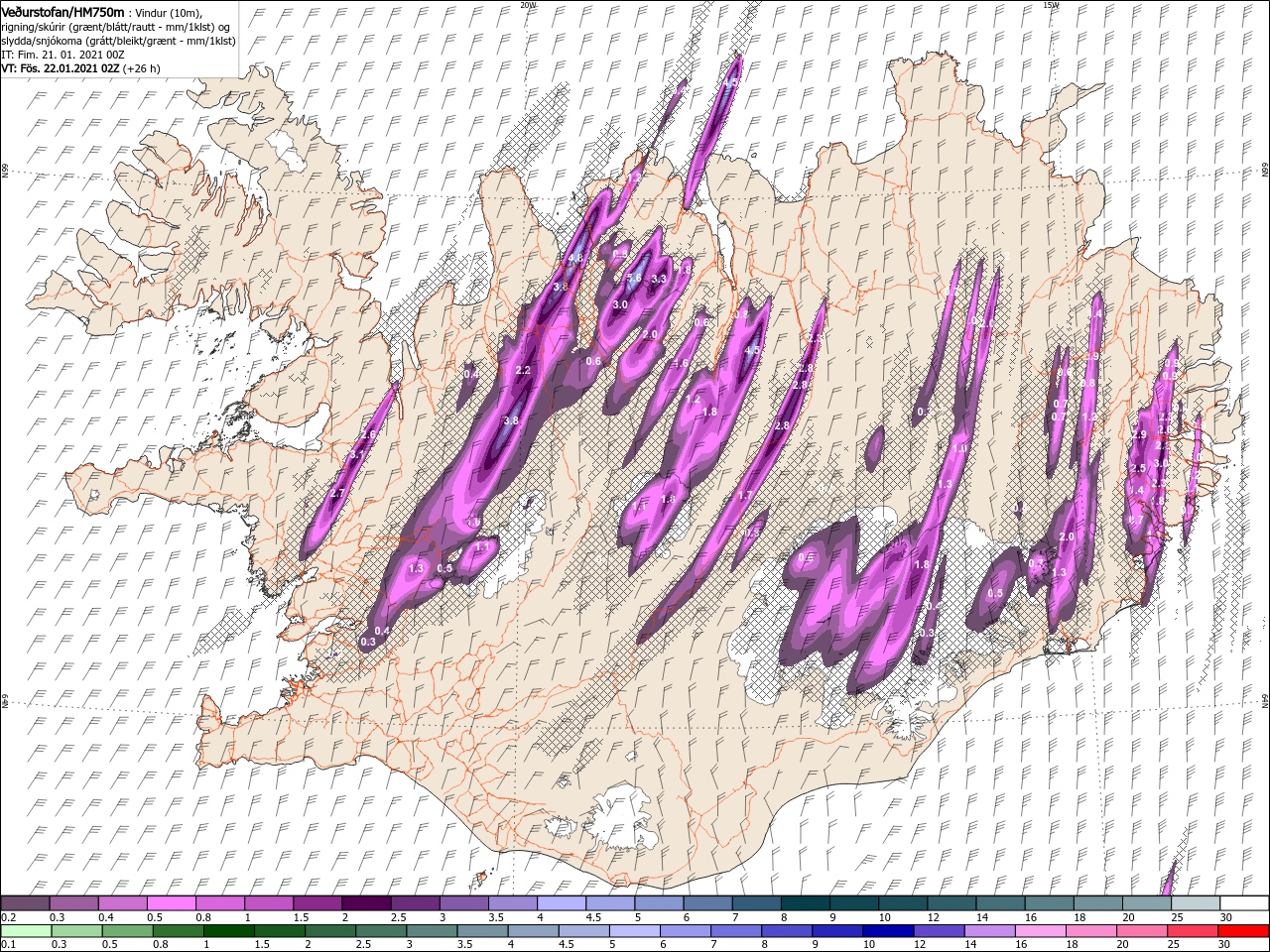Select lower legend swatch between 25 and 30
Image resolution: width=1270 pixels, height=952 pixels.
[x=1194, y=931]
